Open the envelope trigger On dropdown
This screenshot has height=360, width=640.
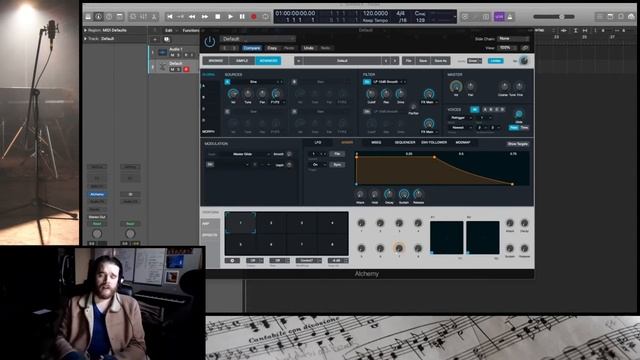click(317, 164)
